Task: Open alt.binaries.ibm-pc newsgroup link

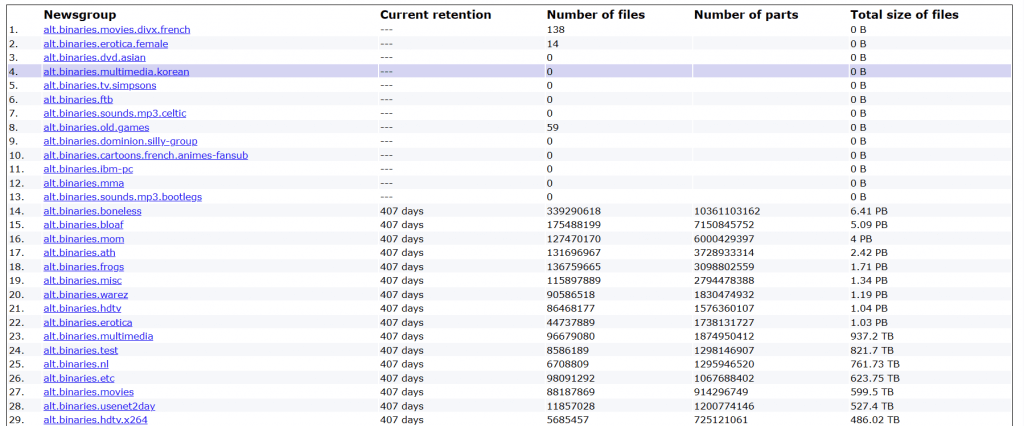Action: point(88,169)
